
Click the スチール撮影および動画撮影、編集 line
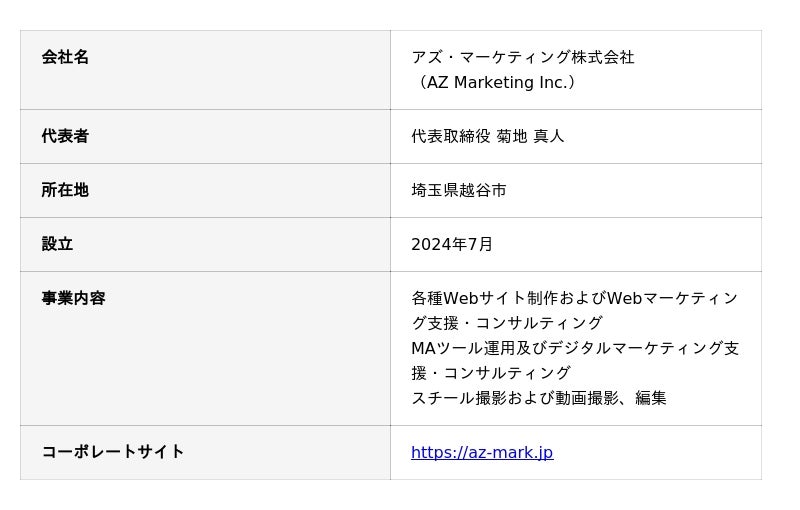coord(539,398)
